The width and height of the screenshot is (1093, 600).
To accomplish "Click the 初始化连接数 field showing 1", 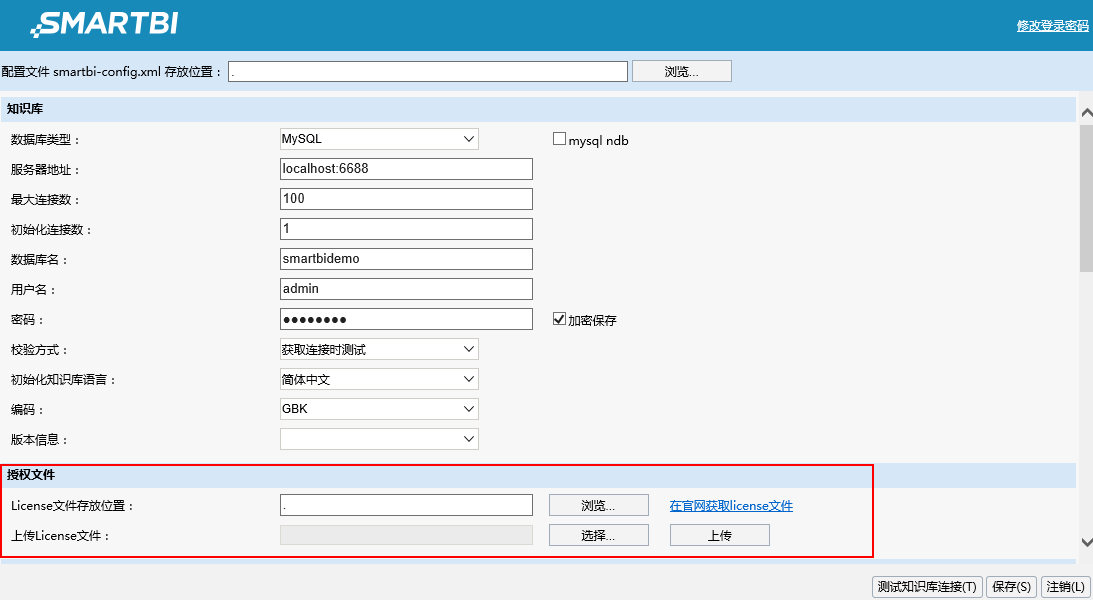I will coord(406,229).
